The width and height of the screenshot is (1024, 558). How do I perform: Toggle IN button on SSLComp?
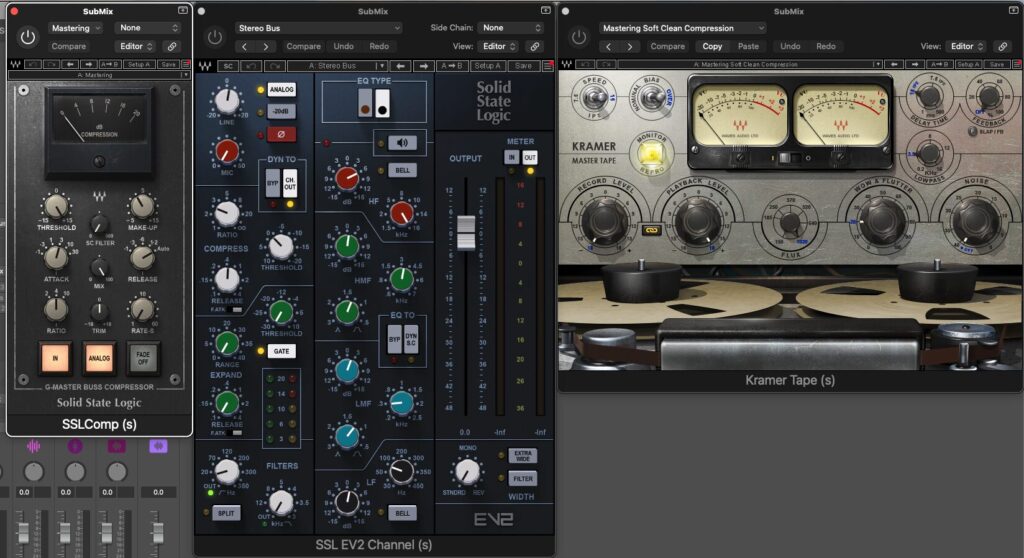point(55,358)
